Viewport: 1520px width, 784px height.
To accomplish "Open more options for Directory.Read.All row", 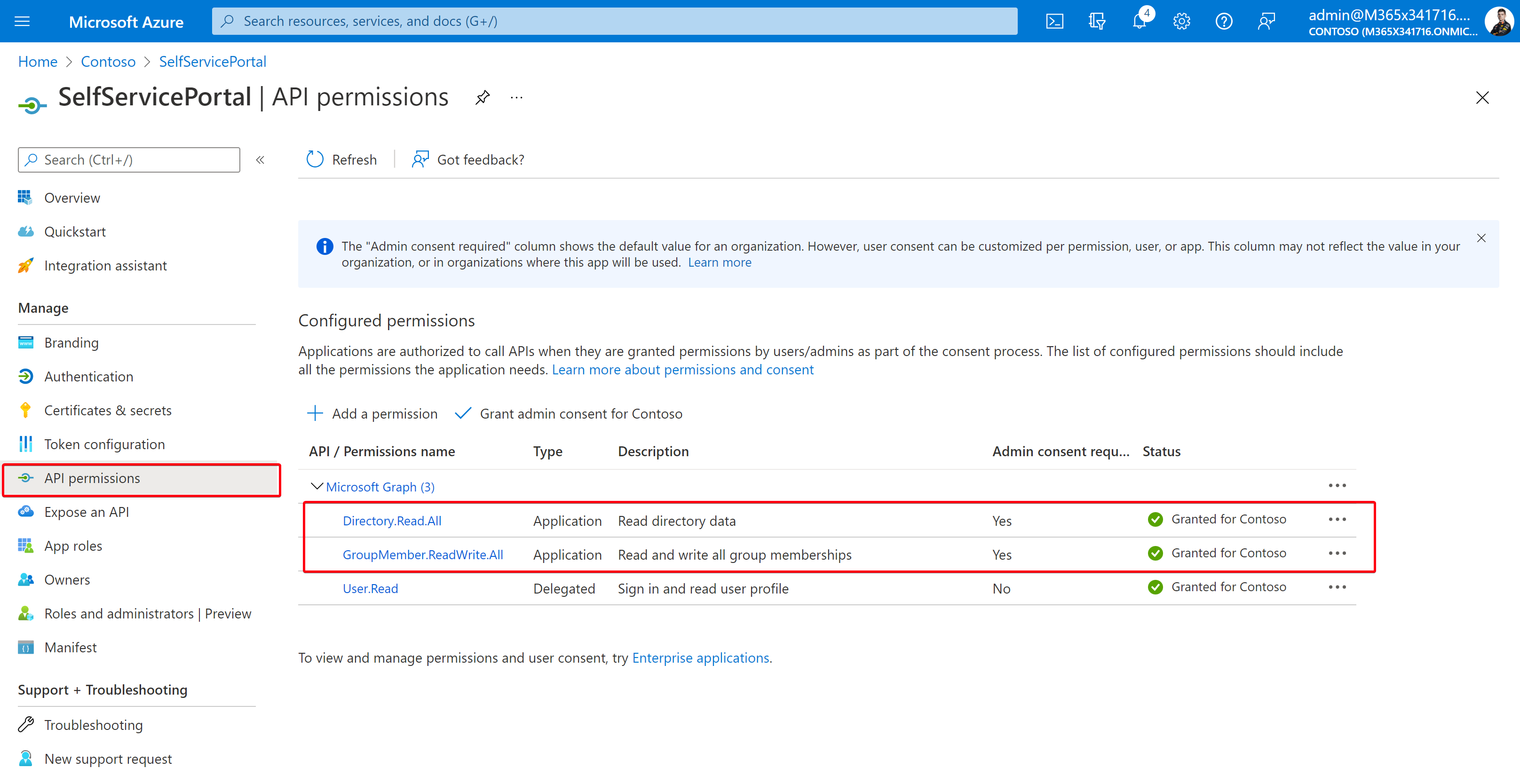I will [1337, 519].
